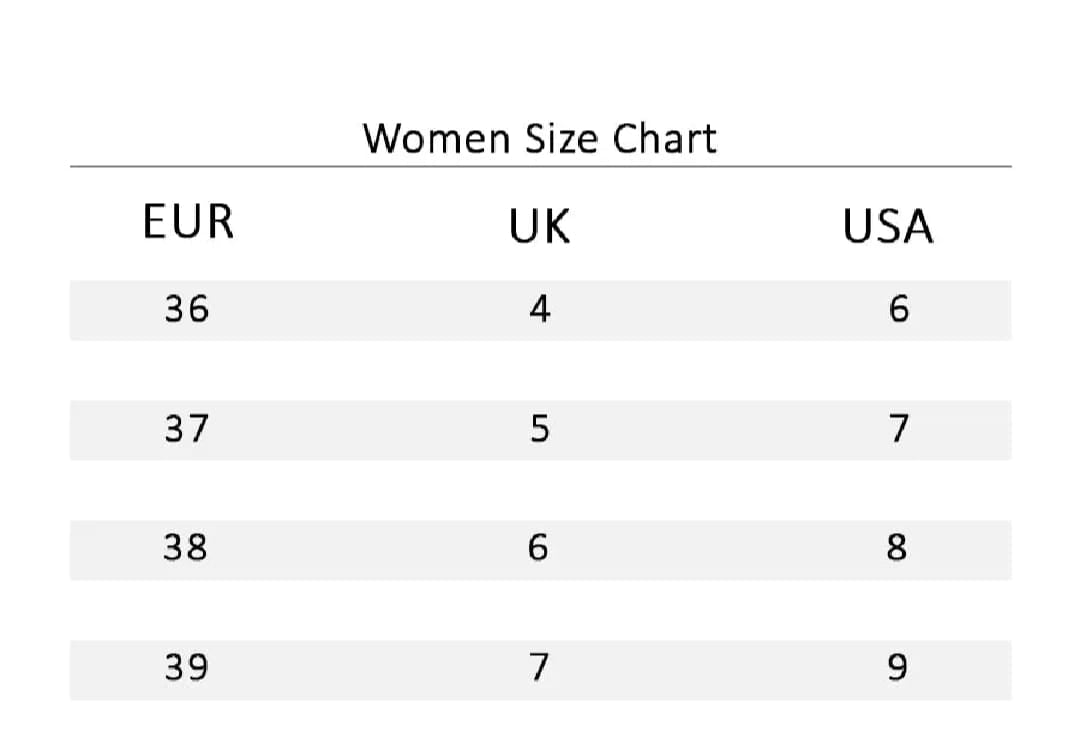Select the USA column header

888,227
